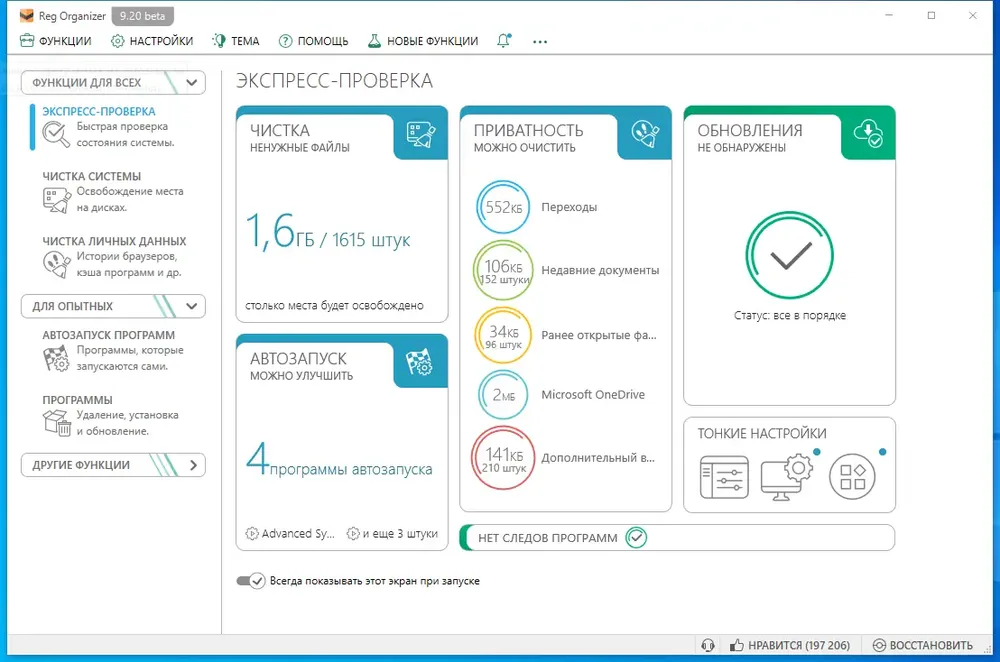
Task: Click the и еще 3 штуки link
Action: [x=392, y=534]
